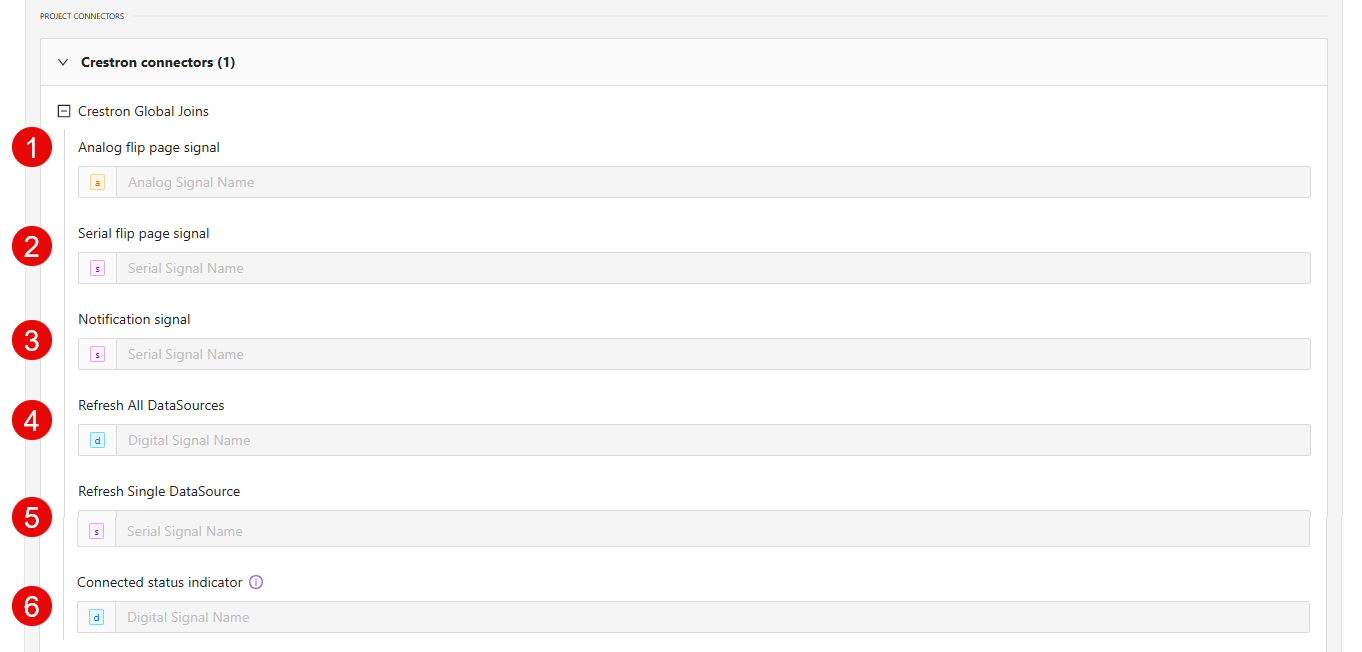Focus the Serial flip page signal field
This screenshot has width=1362, height=652.
tap(712, 268)
